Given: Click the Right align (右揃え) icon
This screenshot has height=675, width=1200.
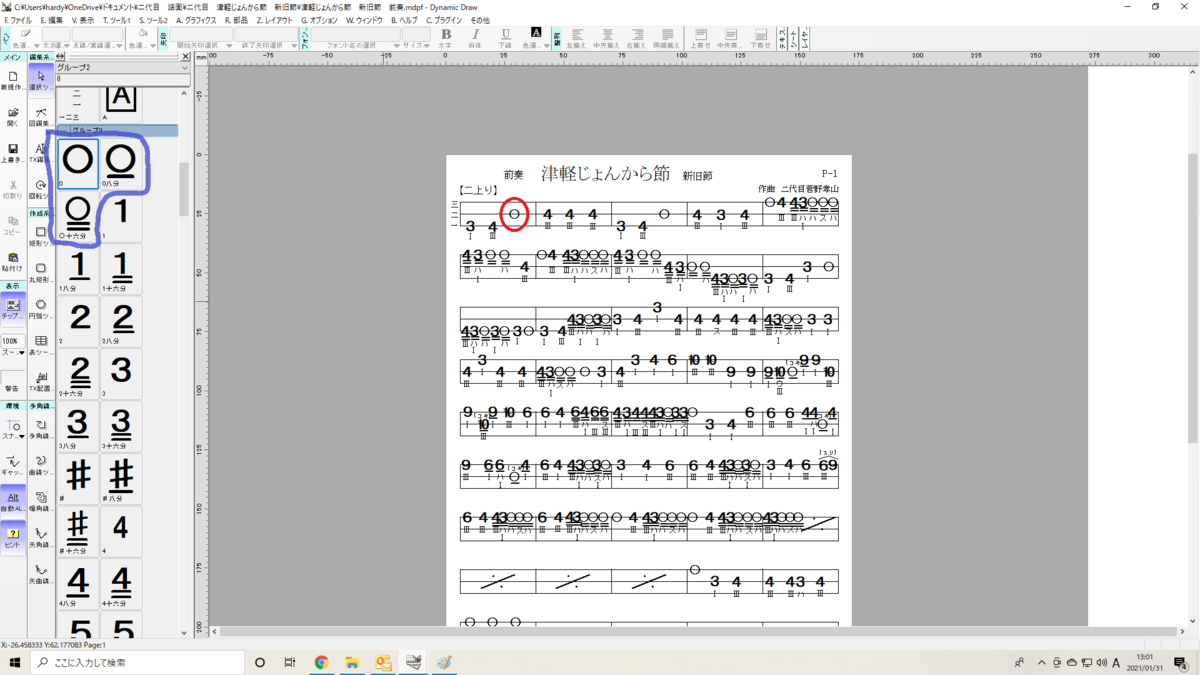Looking at the screenshot, I should (635, 38).
